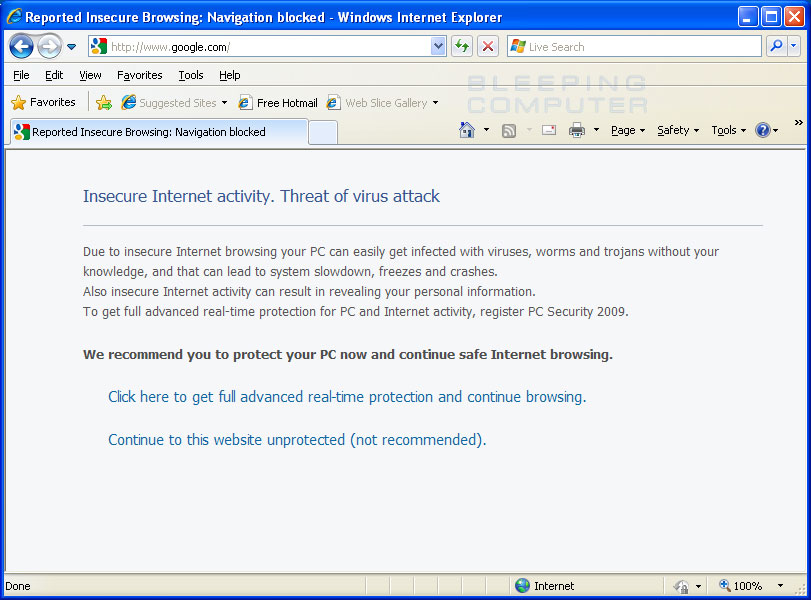Open the Edit menu
This screenshot has height=600, width=811.
click(x=54, y=76)
